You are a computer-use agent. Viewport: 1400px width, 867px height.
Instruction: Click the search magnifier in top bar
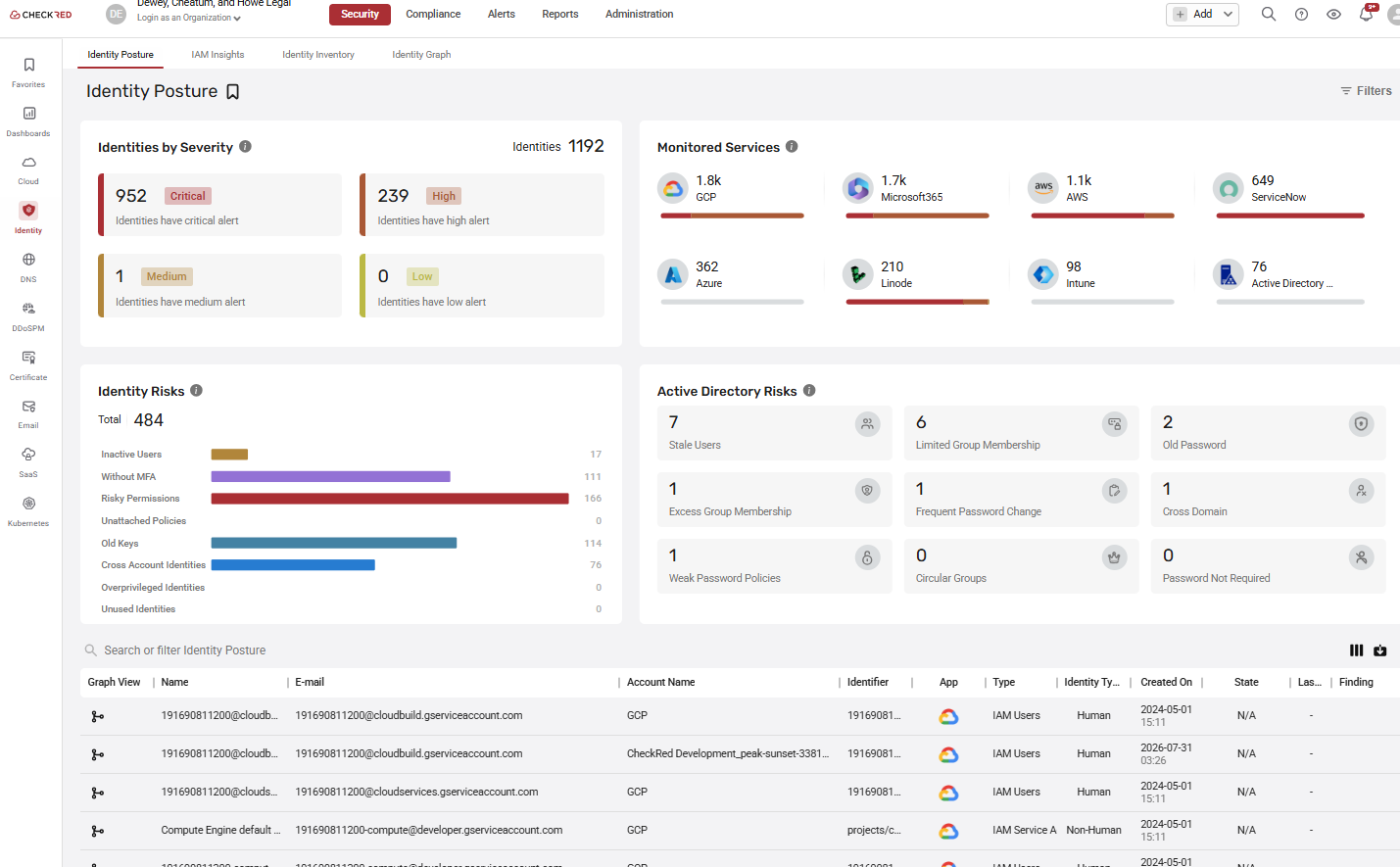[x=1269, y=14]
